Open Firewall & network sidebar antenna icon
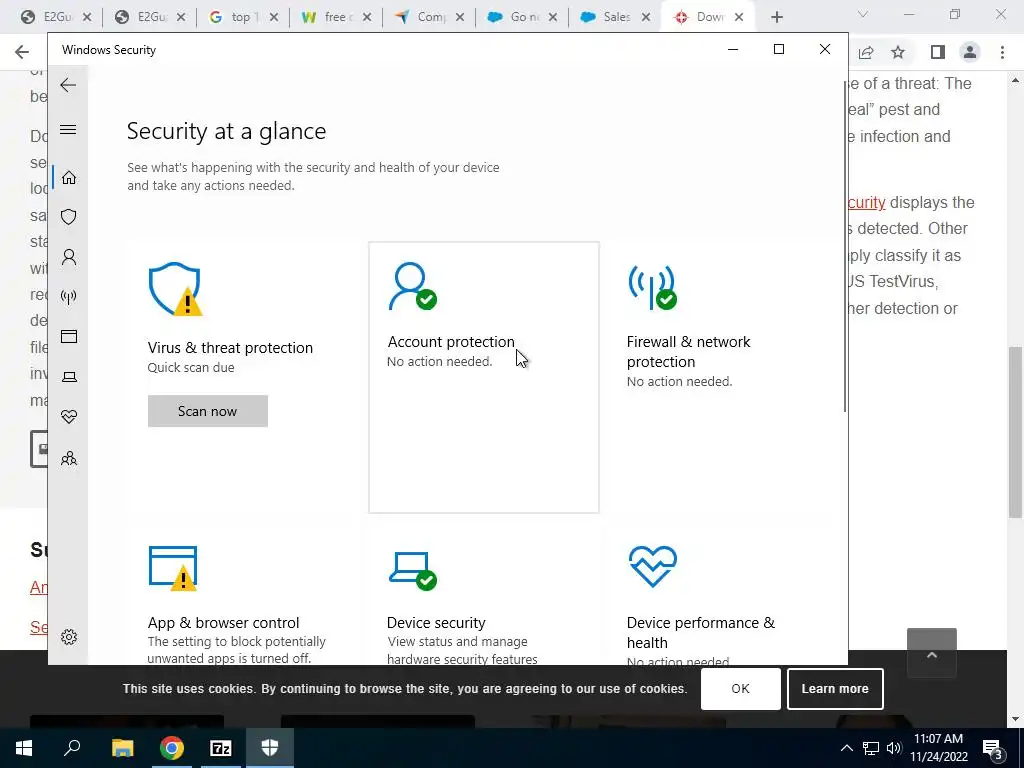Image resolution: width=1024 pixels, height=768 pixels. point(69,297)
